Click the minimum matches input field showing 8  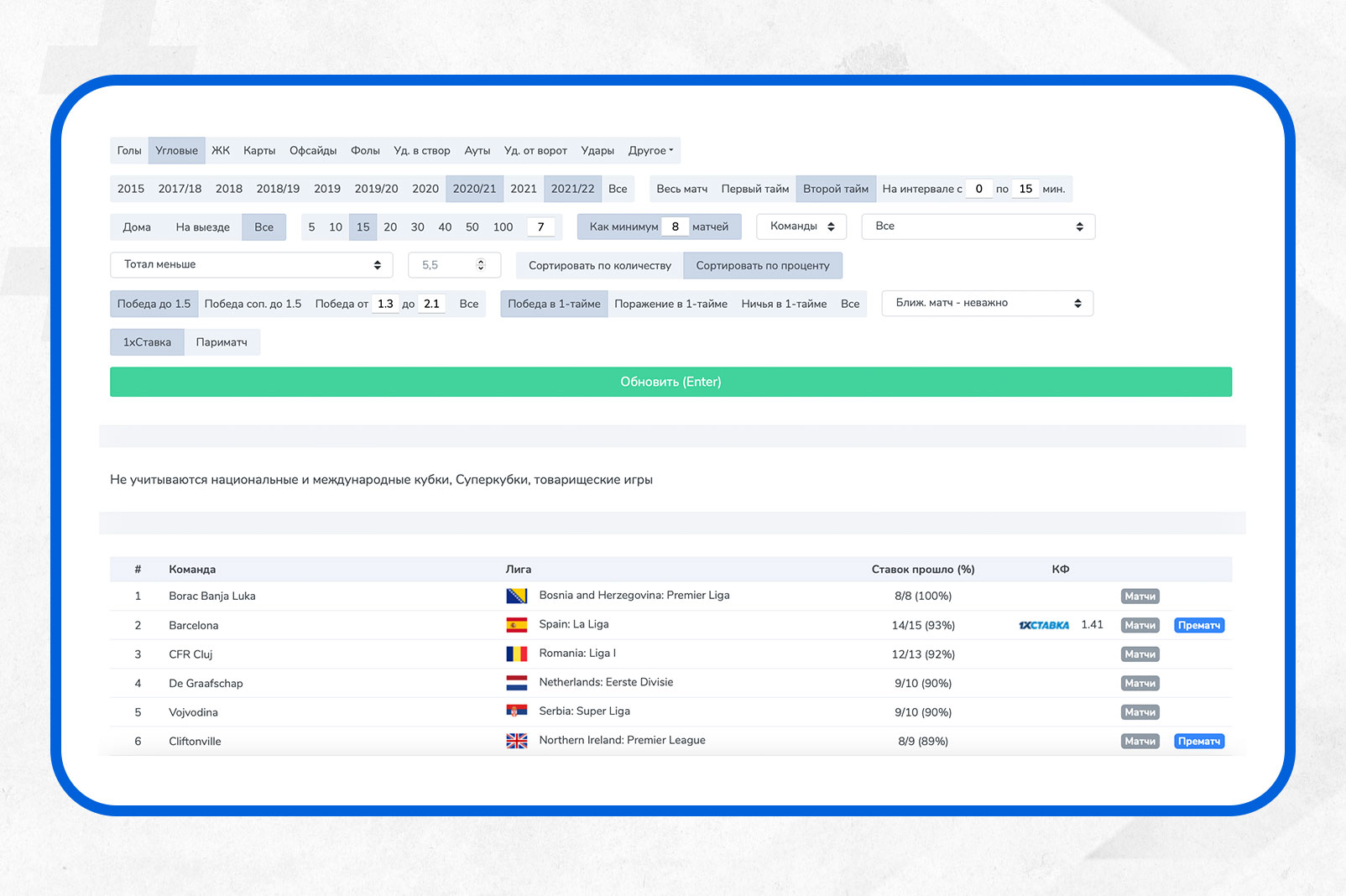point(675,227)
